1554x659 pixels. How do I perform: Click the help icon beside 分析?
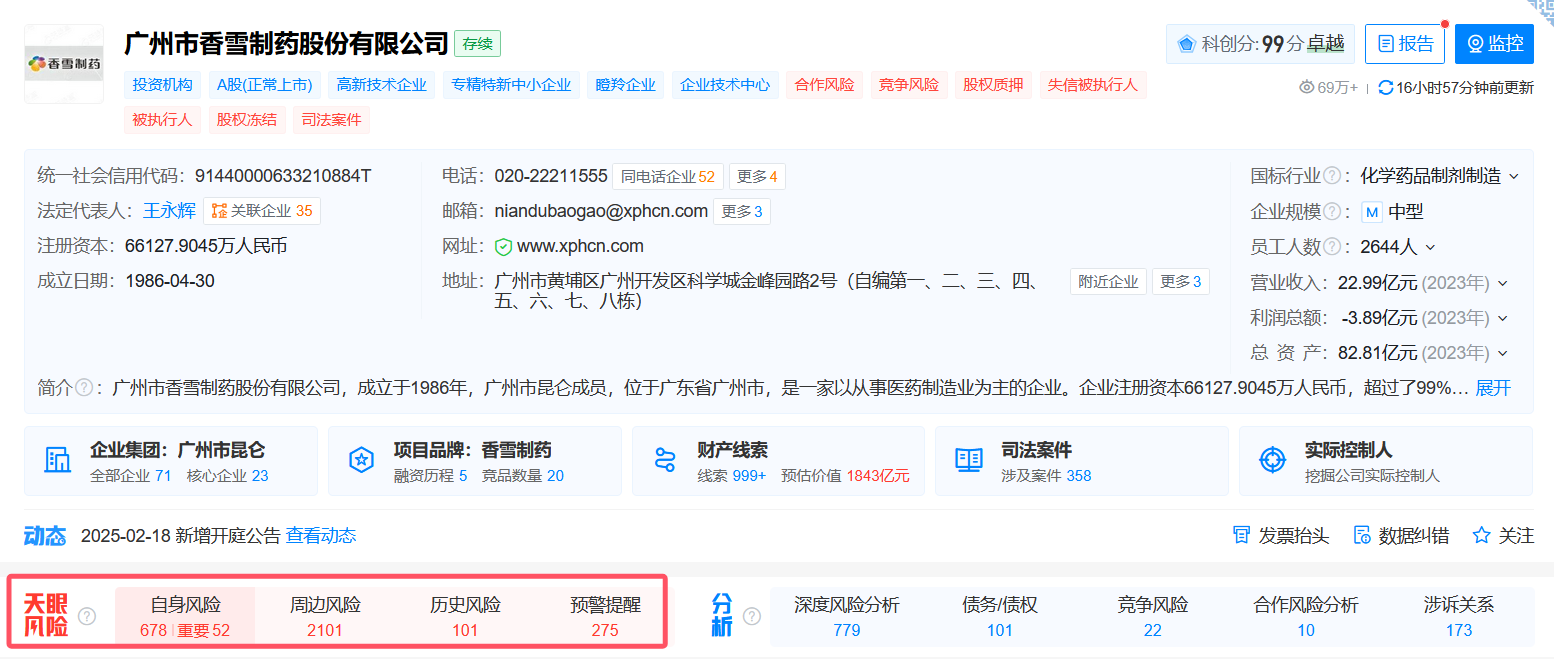pos(752,616)
